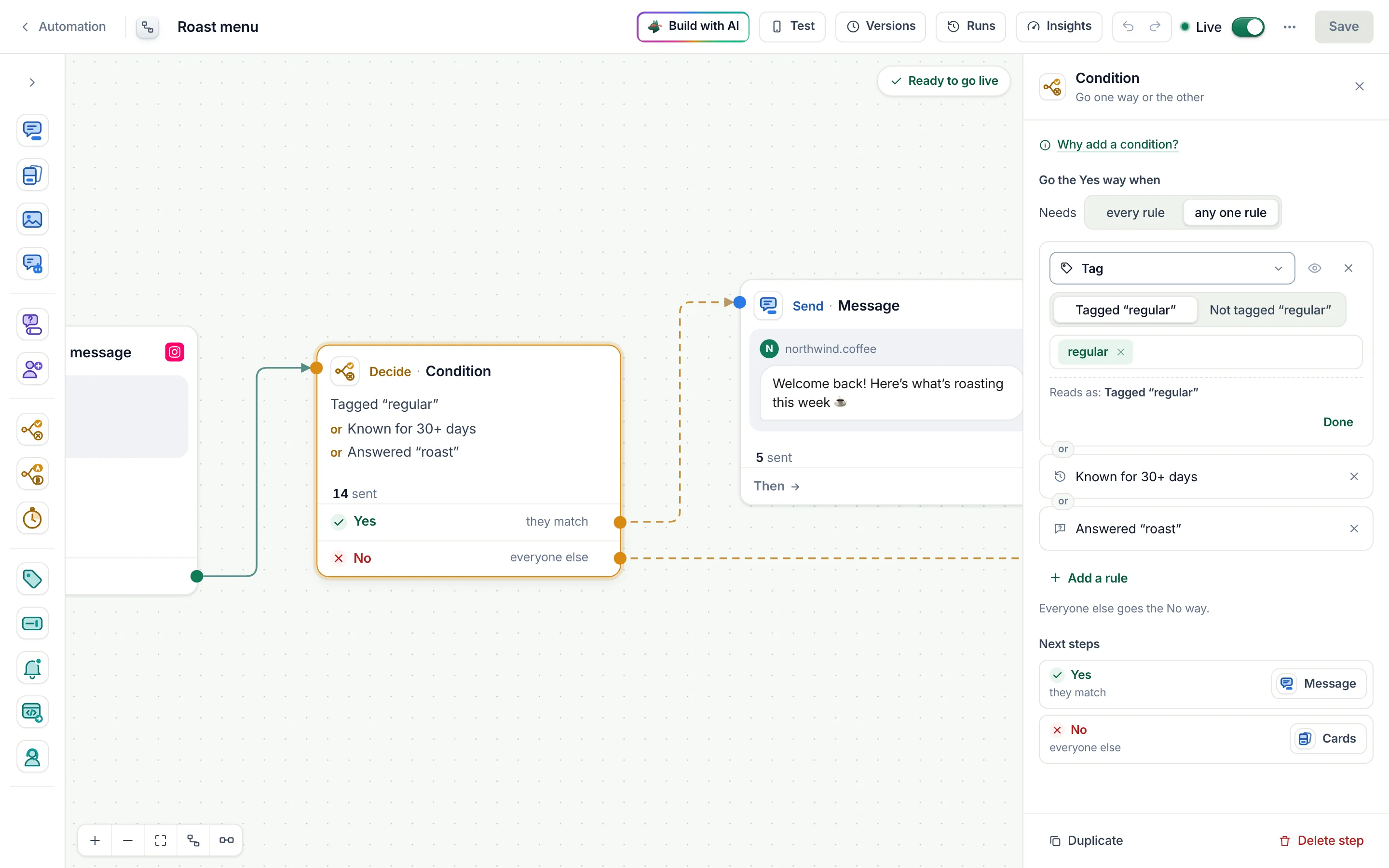
Task: Click the image block icon in sidebar
Action: tap(32, 219)
